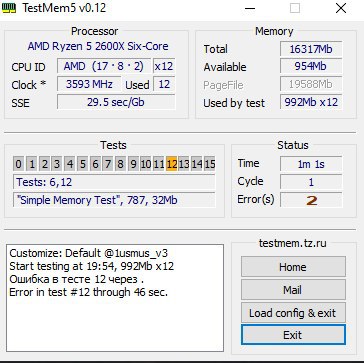The width and height of the screenshot is (364, 363).
Task: Select test box number 3
Action: tap(57, 164)
